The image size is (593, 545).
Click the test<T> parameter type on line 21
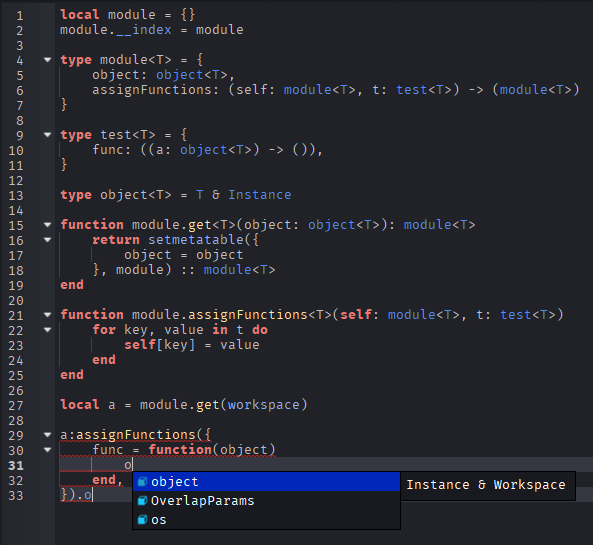pos(528,315)
